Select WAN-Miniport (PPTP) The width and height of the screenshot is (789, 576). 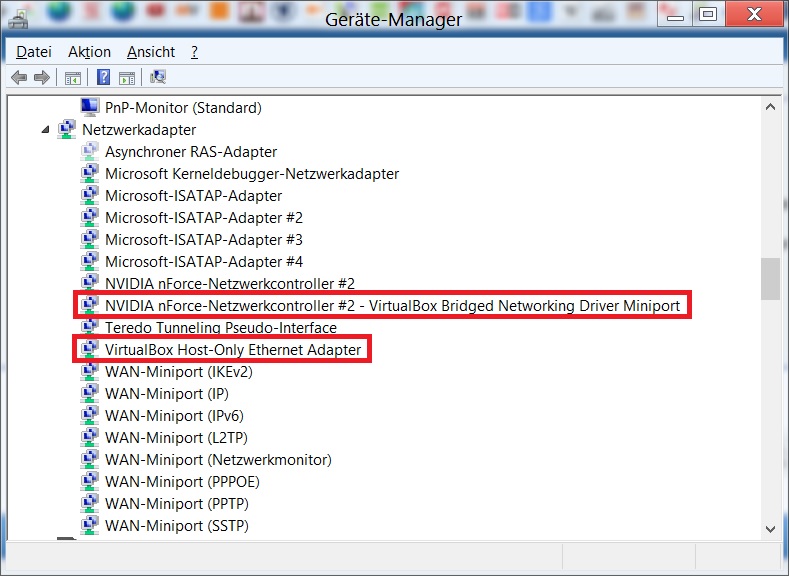pyautogui.click(x=177, y=504)
